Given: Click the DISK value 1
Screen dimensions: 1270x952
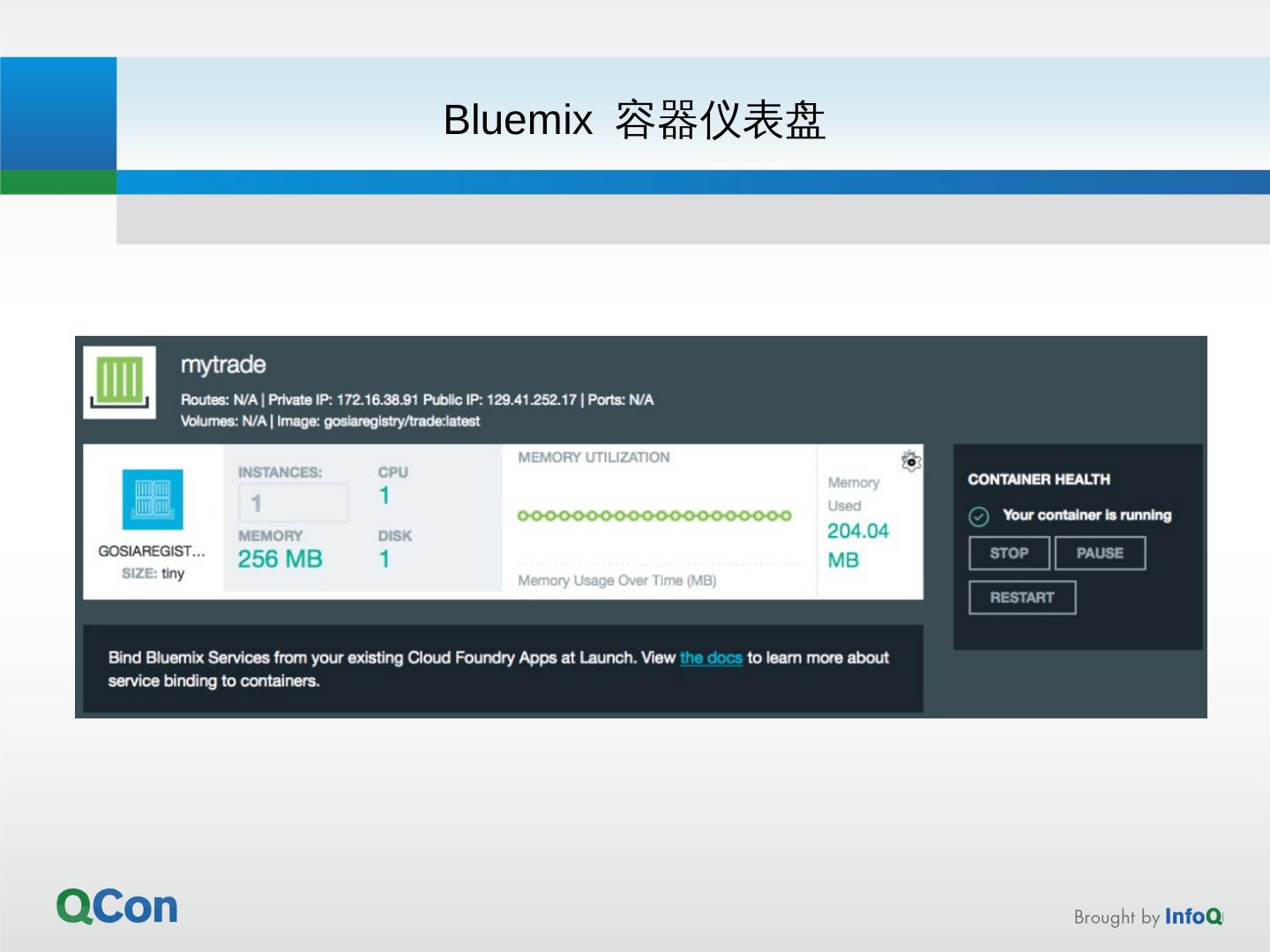Looking at the screenshot, I should pyautogui.click(x=385, y=559).
